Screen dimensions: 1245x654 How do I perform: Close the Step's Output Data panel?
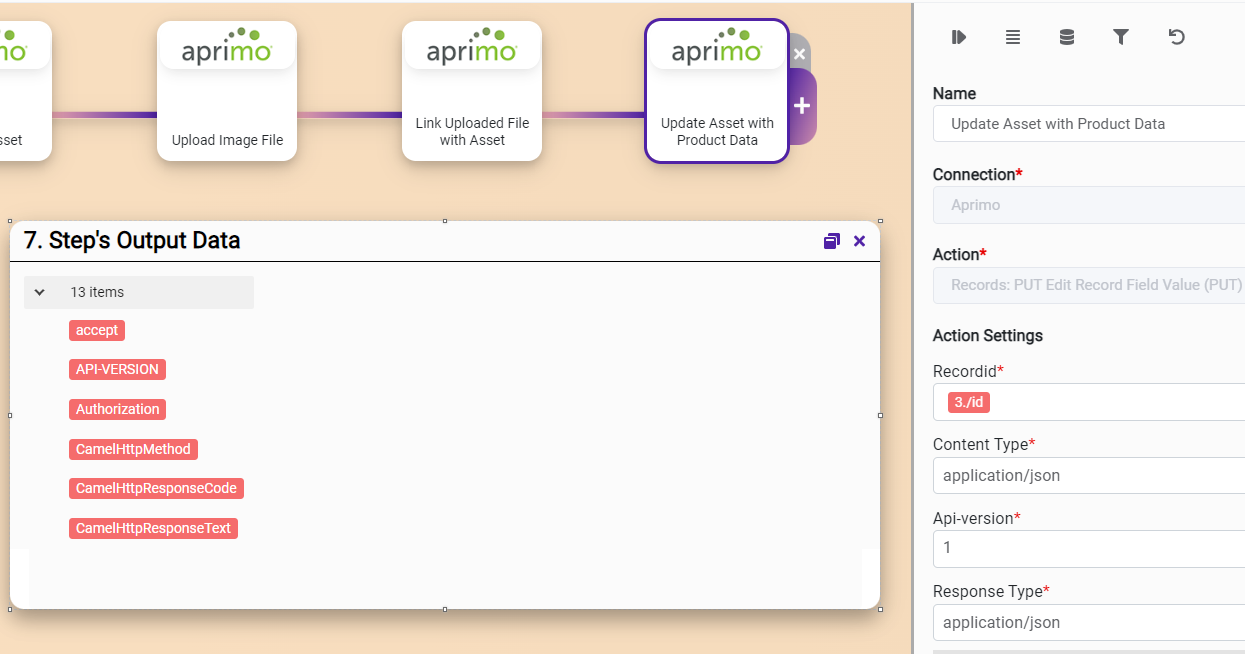coord(859,241)
